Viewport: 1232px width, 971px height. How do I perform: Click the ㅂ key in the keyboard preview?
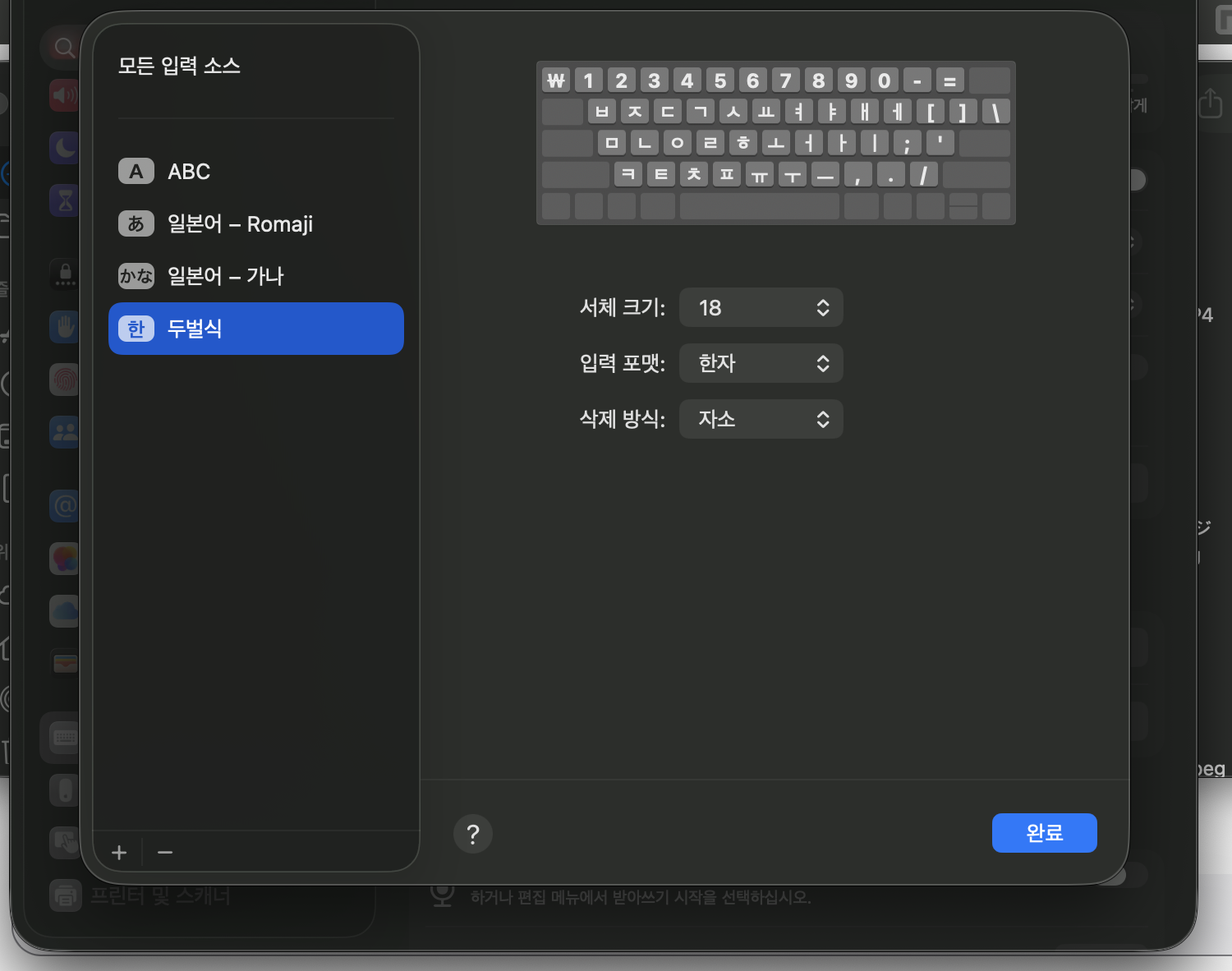click(602, 112)
